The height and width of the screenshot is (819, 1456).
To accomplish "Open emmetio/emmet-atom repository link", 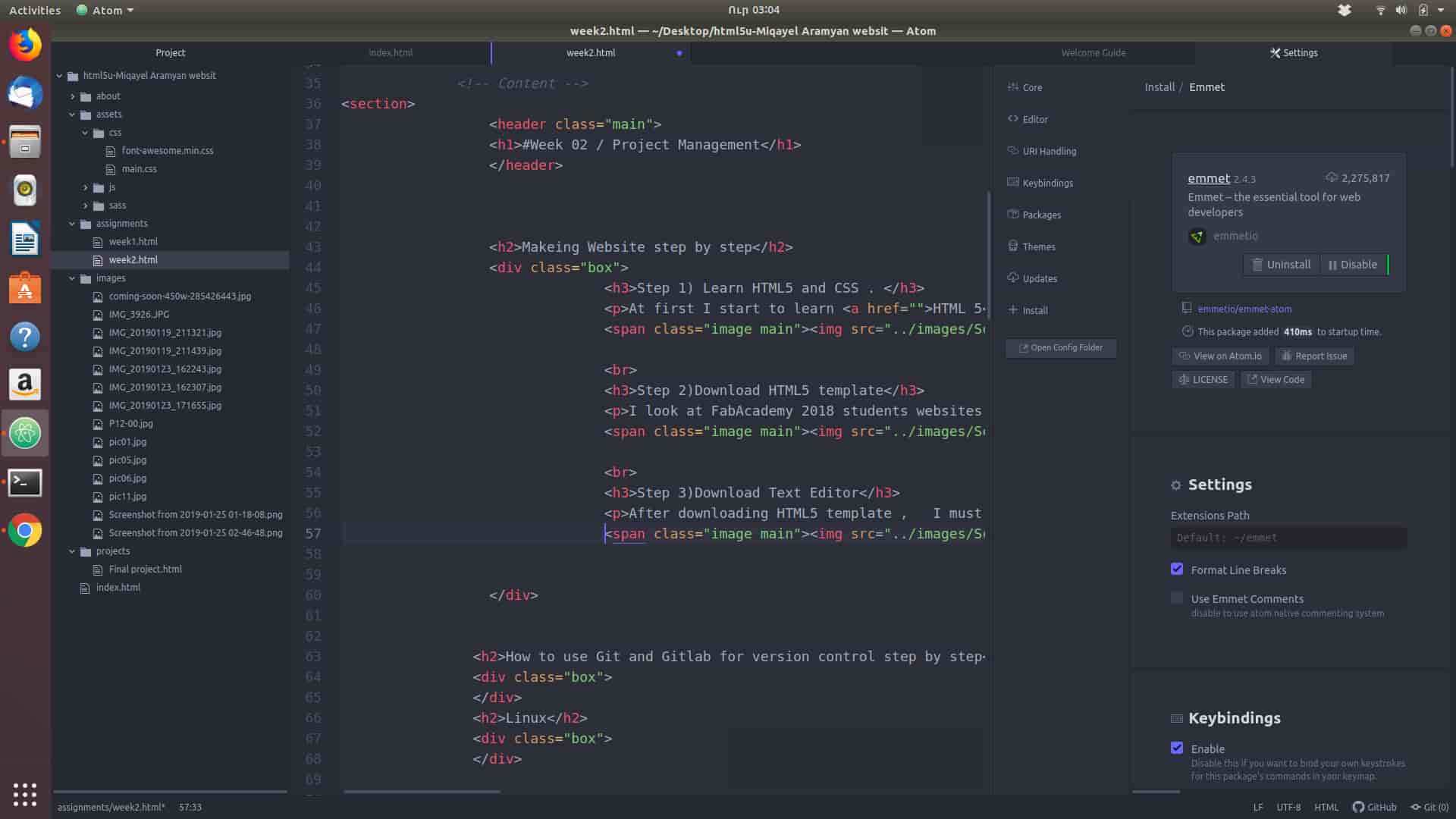I will (x=1244, y=309).
